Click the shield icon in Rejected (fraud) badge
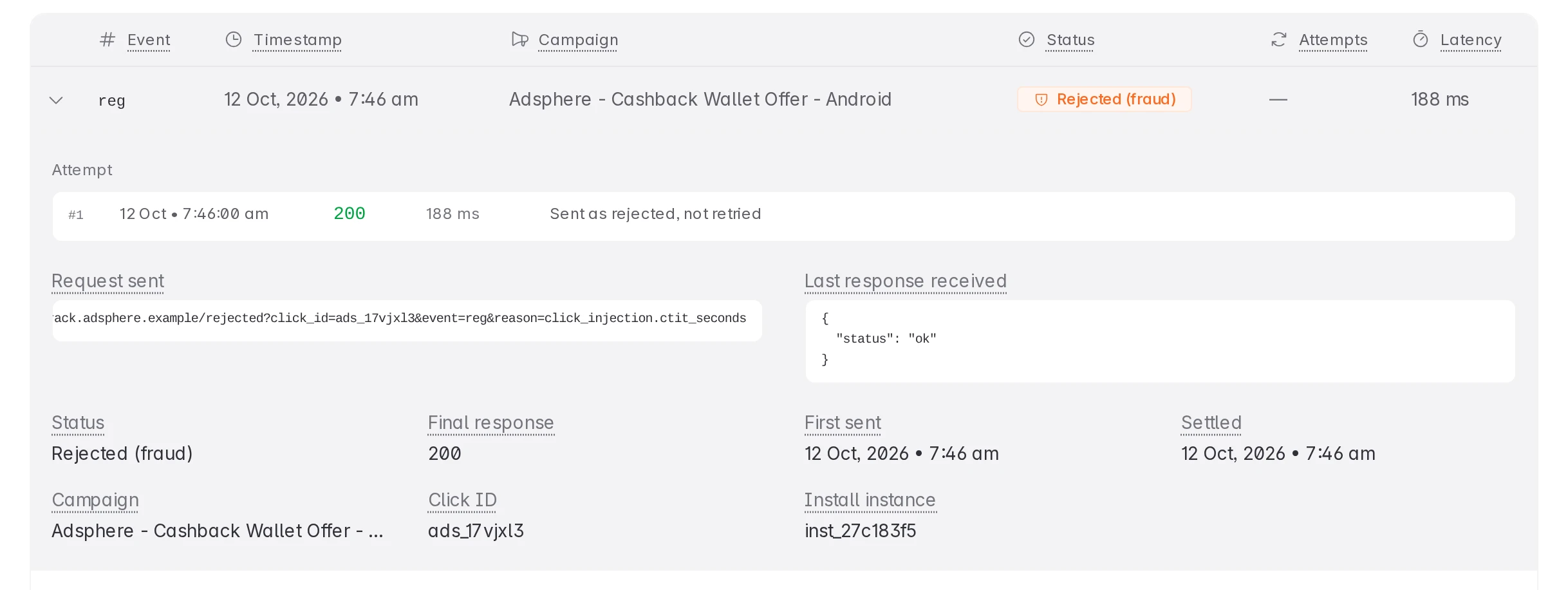The image size is (1568, 590). click(1041, 100)
